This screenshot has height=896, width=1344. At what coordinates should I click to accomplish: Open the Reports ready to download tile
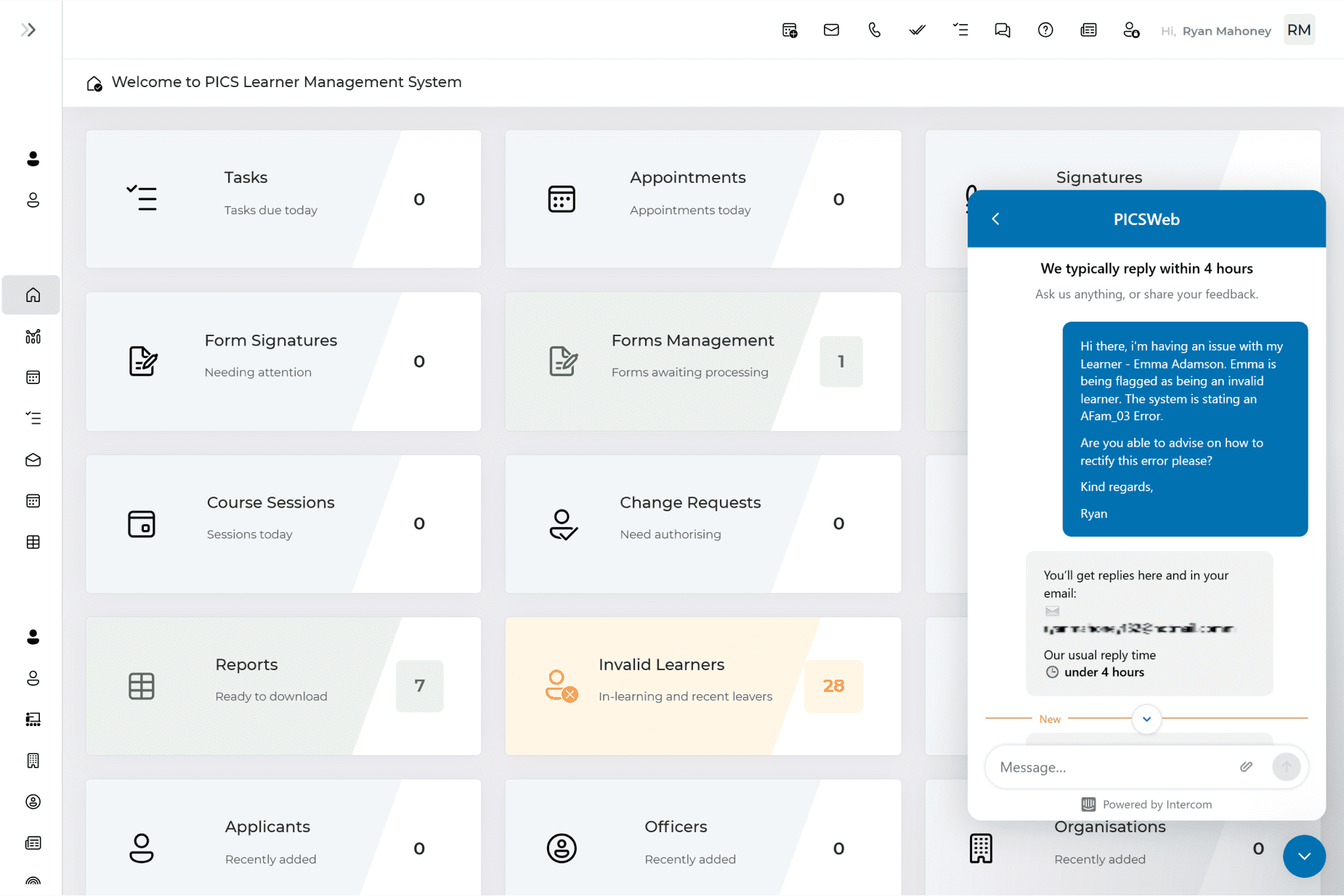283,686
